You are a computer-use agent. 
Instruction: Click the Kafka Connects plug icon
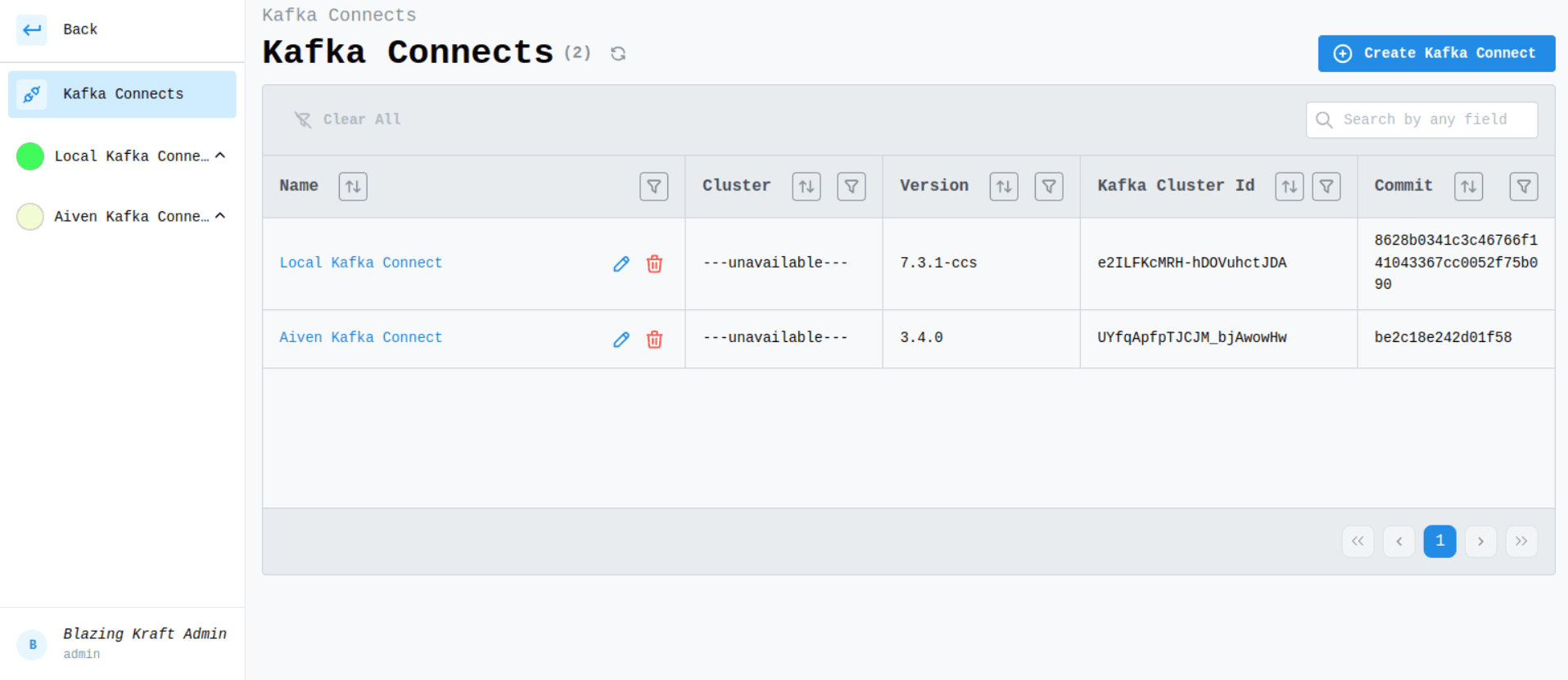click(32, 94)
